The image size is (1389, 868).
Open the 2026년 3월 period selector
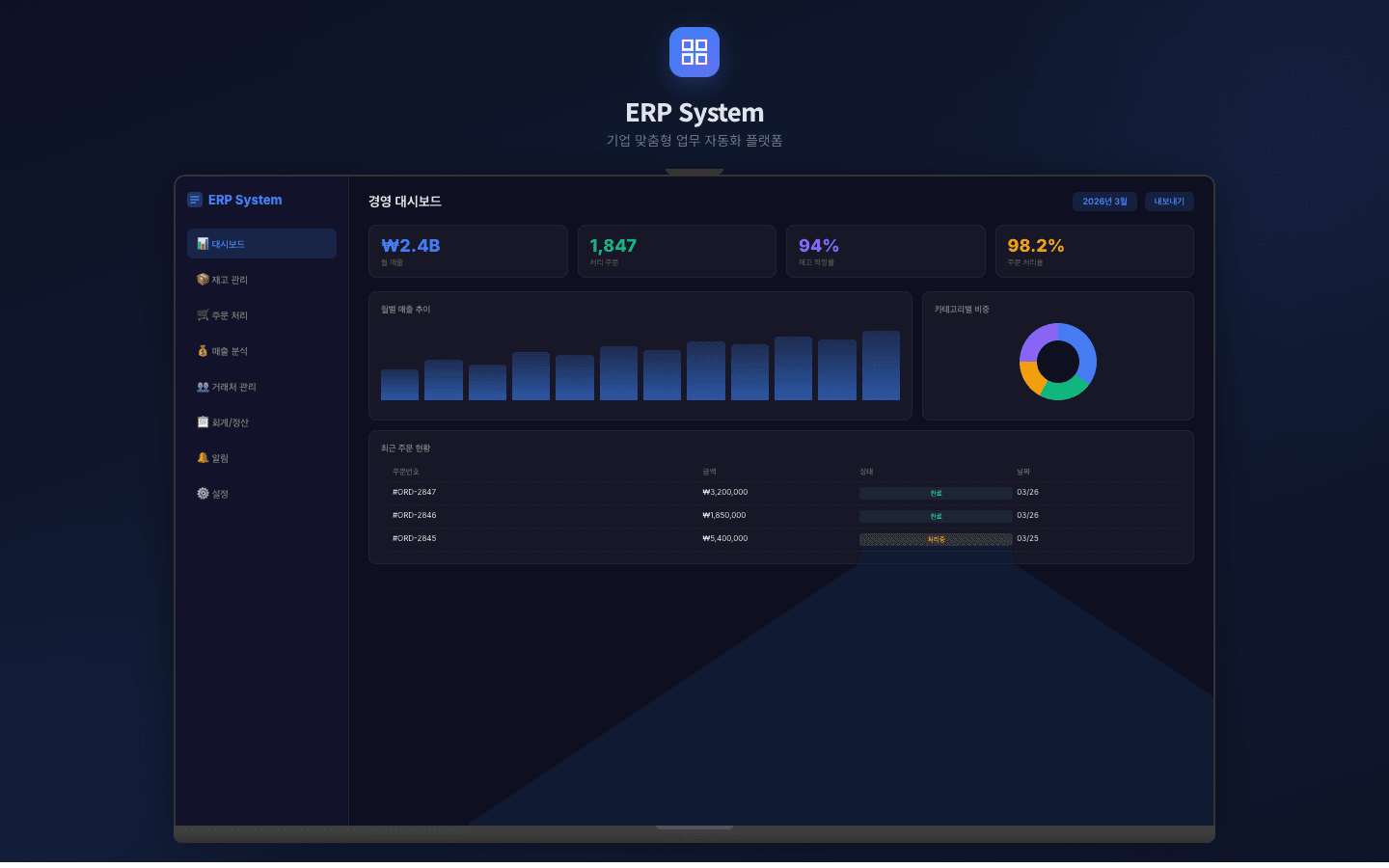coord(1104,202)
